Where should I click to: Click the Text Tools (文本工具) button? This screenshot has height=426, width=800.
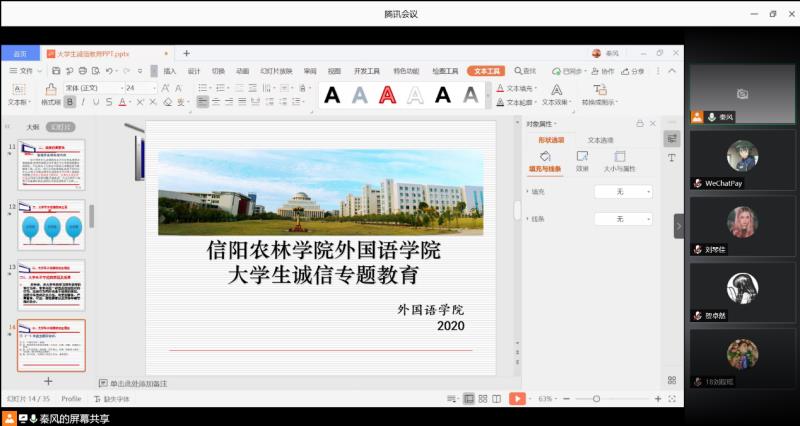486,71
